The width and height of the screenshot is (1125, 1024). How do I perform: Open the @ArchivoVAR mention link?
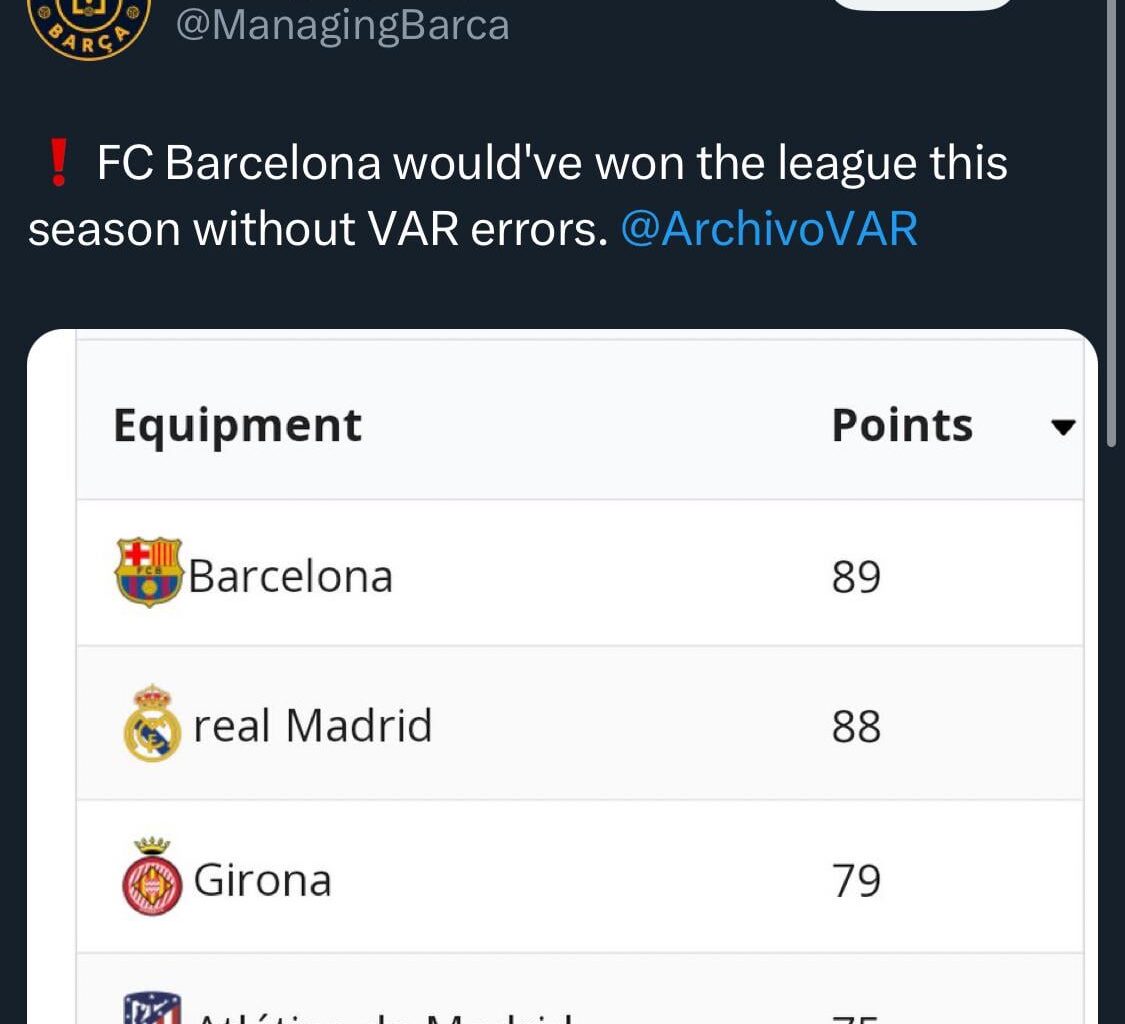click(x=769, y=228)
